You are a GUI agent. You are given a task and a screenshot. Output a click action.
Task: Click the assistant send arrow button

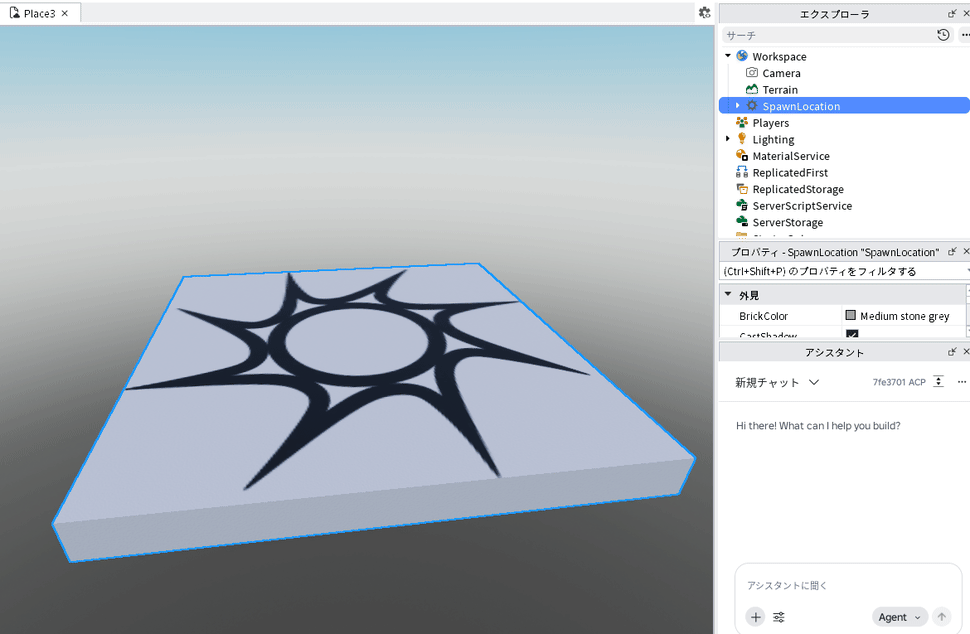tap(942, 617)
